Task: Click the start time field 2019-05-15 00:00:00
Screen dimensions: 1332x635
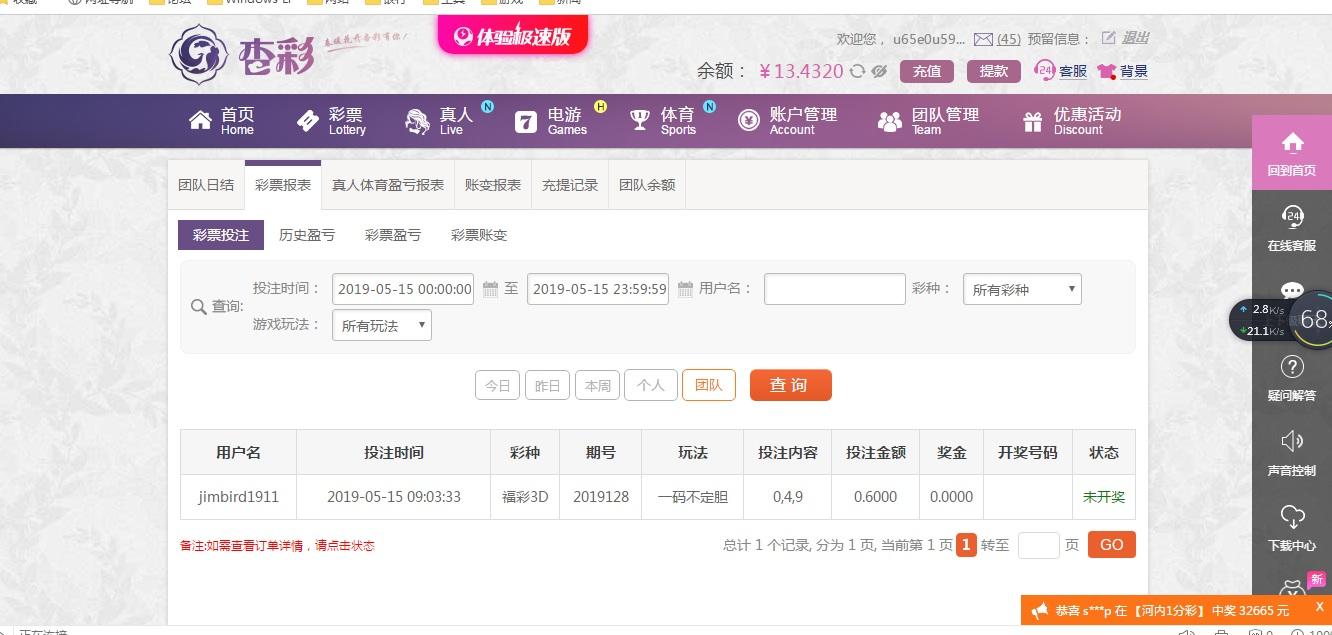Action: click(x=403, y=289)
